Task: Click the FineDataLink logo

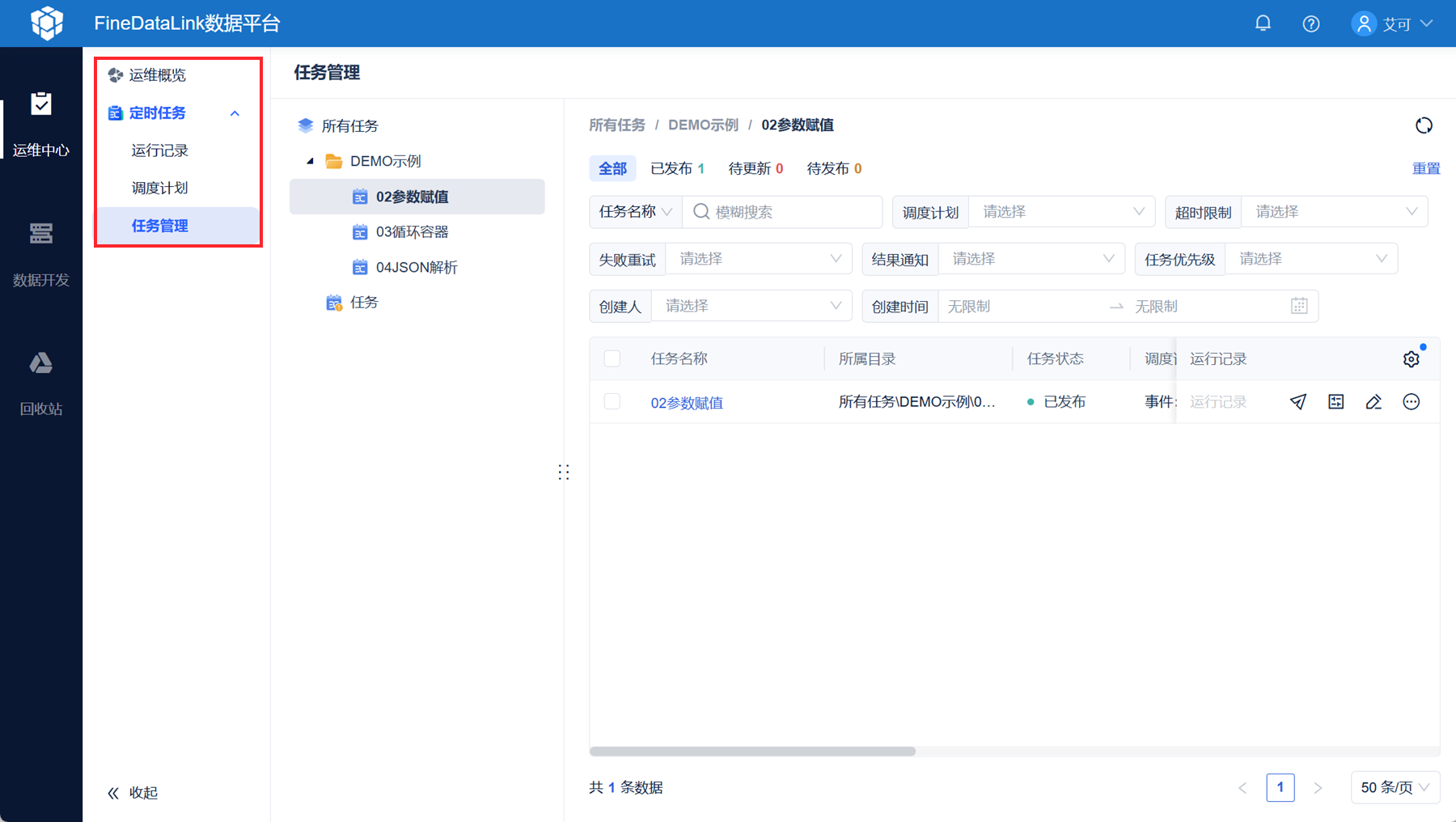Action: click(x=47, y=23)
